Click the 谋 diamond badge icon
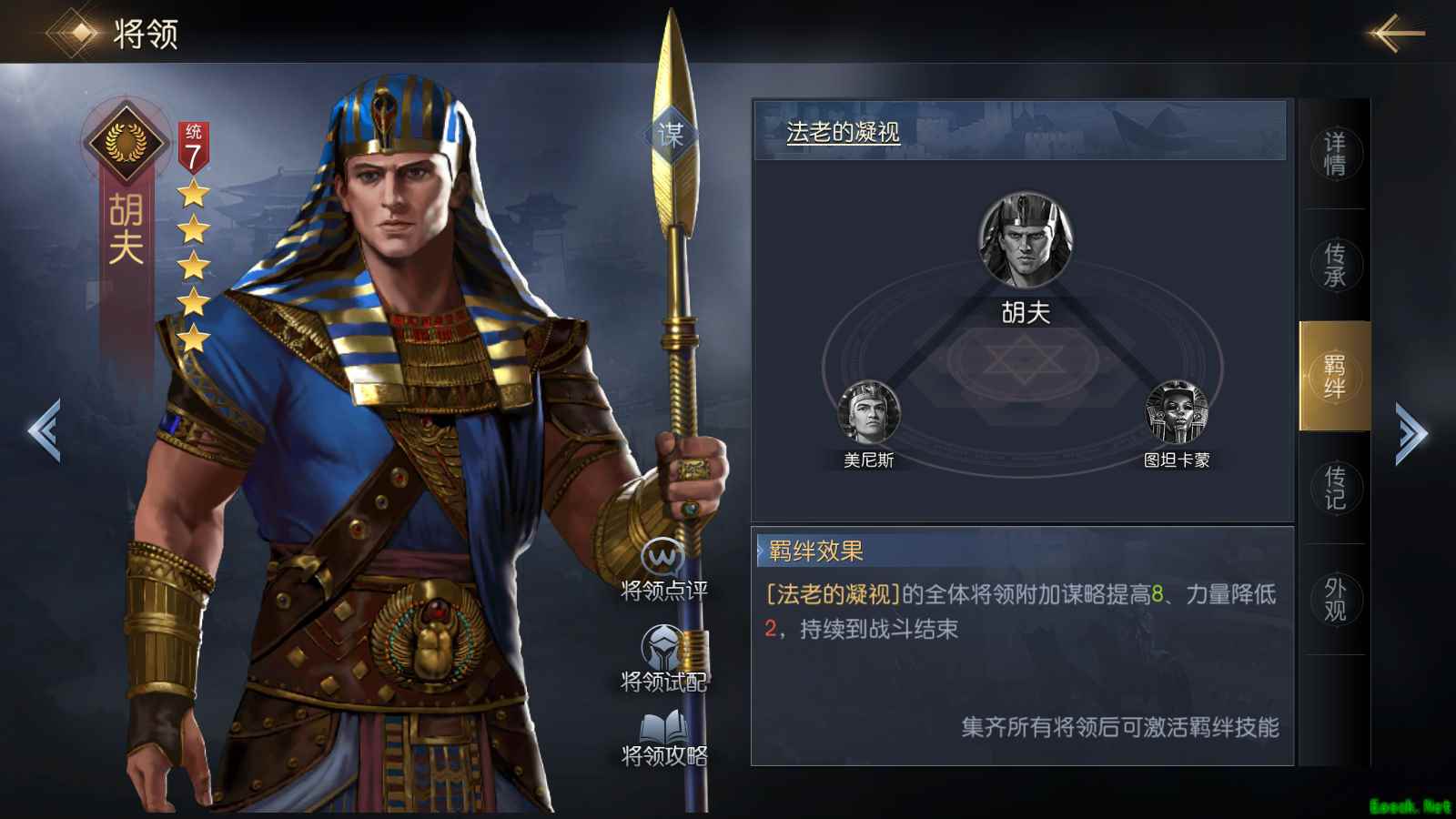Image resolution: width=1456 pixels, height=819 pixels. coord(671,135)
